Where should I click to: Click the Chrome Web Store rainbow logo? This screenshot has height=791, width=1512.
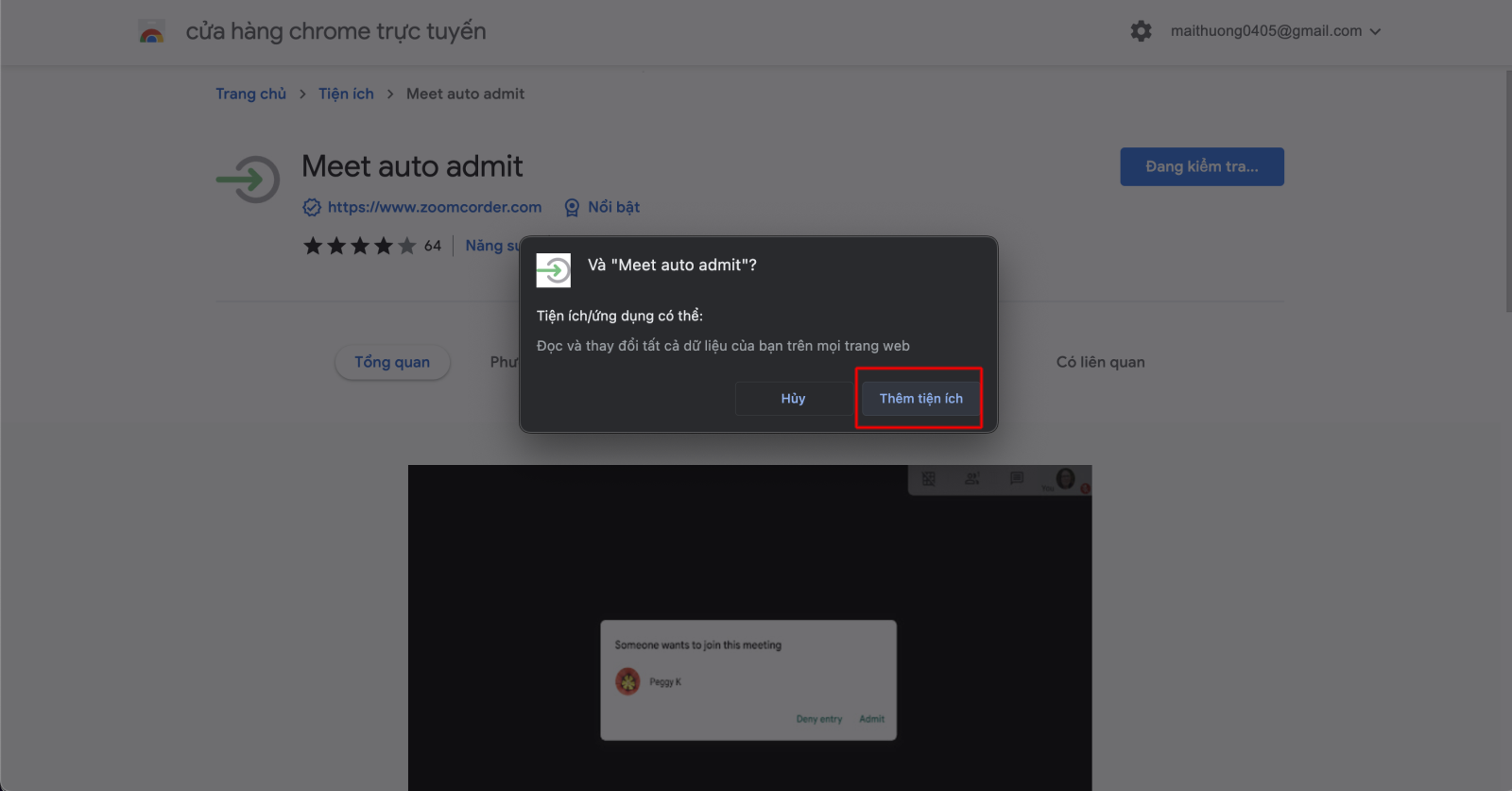(151, 32)
